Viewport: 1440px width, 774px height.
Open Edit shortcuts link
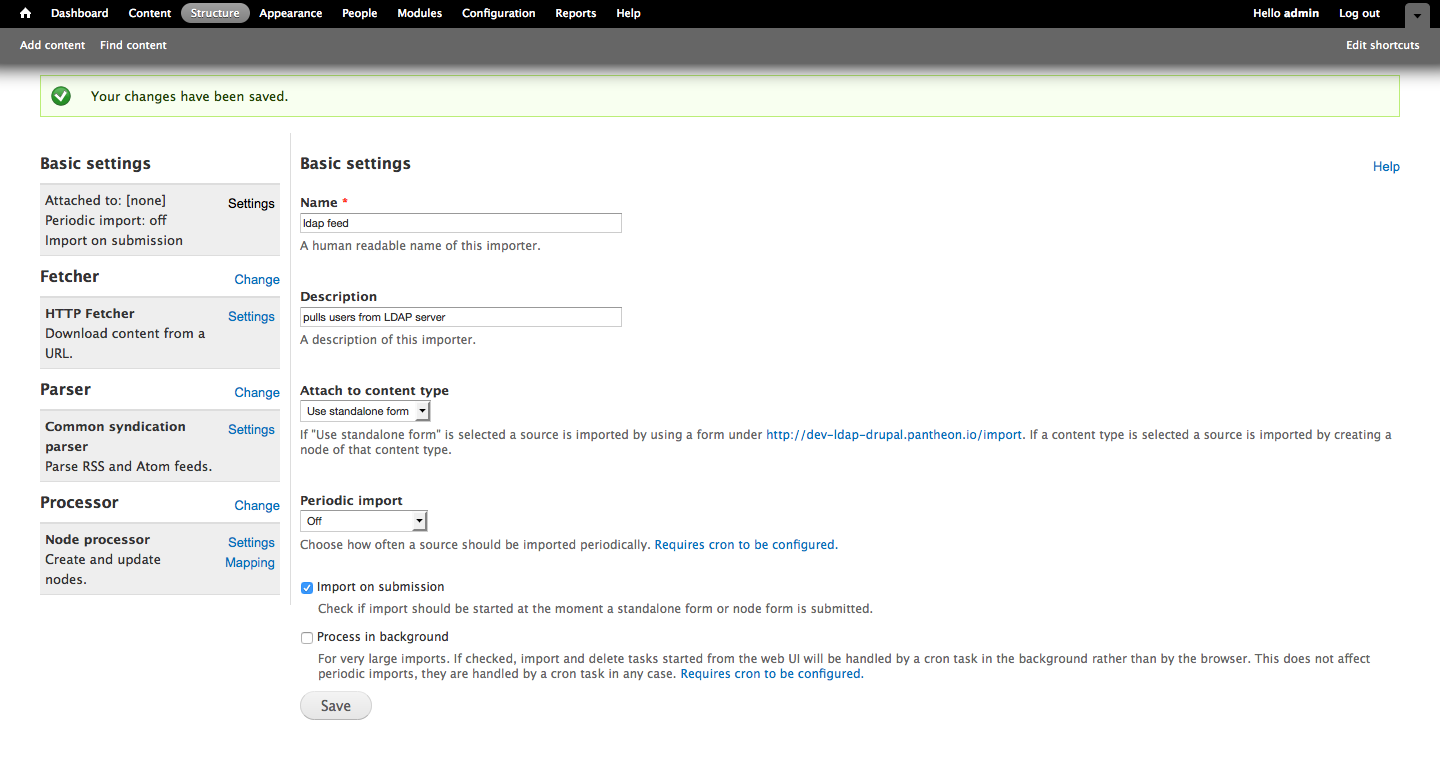pyautogui.click(x=1382, y=45)
